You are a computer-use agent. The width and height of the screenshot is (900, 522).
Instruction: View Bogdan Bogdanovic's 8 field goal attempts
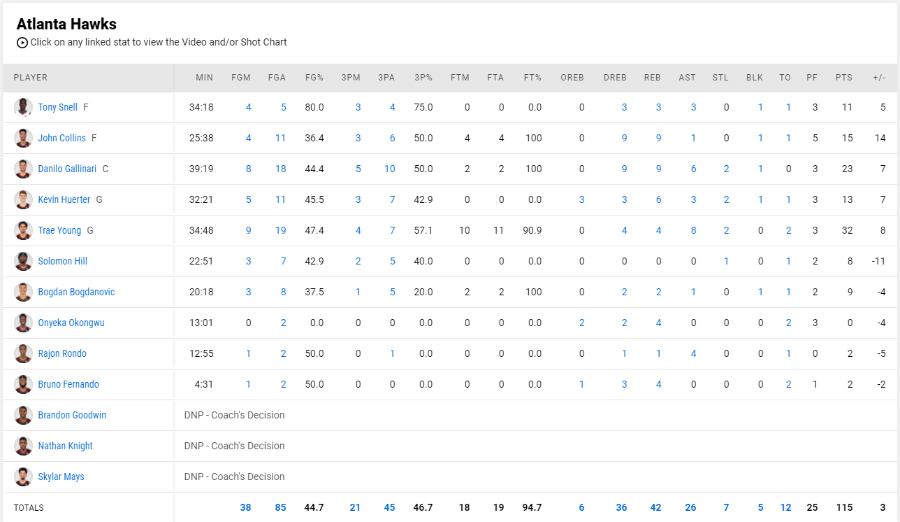coord(284,292)
